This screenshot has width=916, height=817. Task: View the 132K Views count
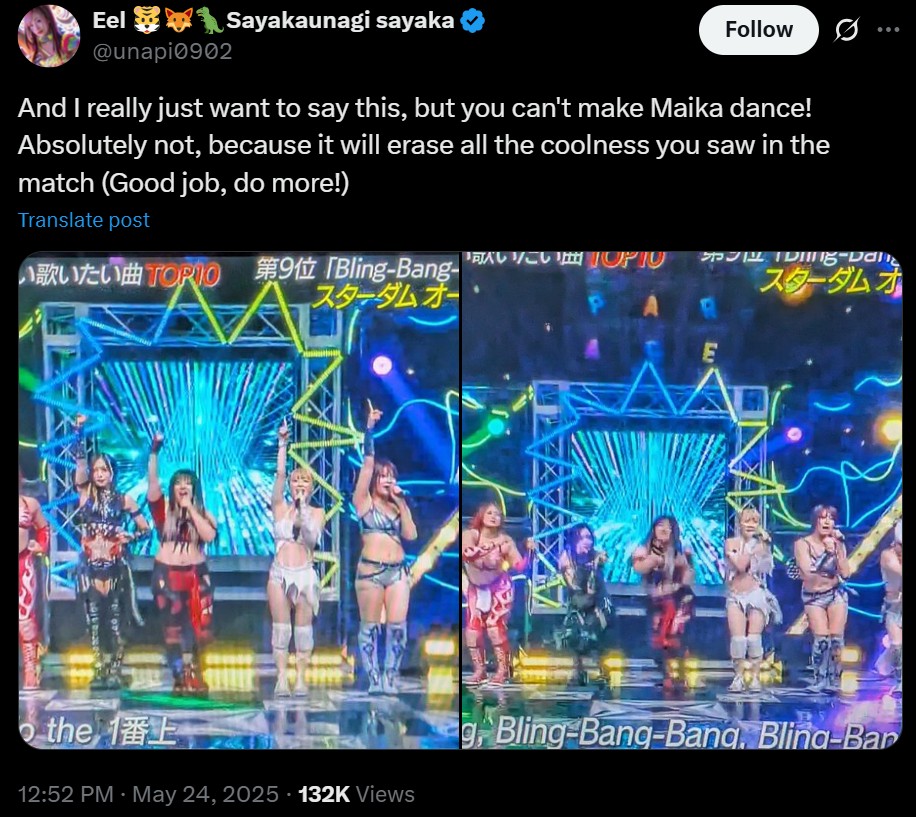click(356, 794)
